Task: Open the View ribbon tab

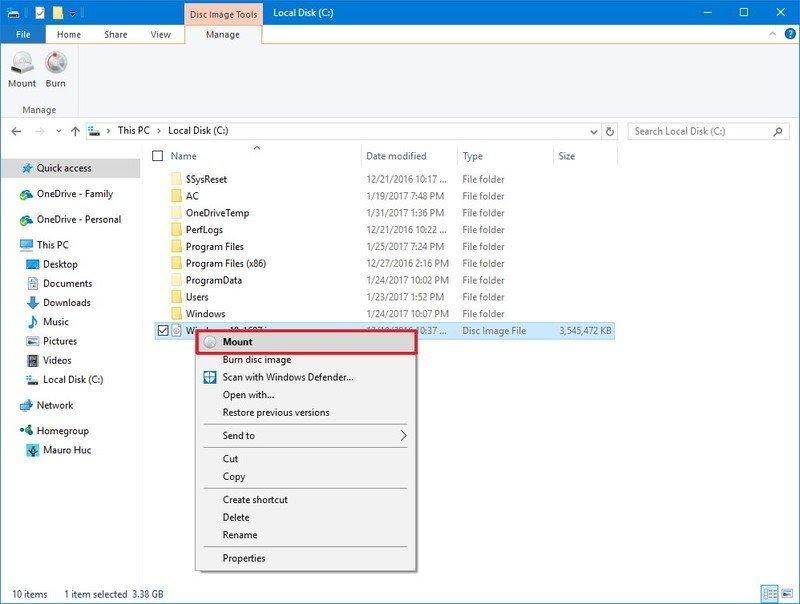Action: 160,34
